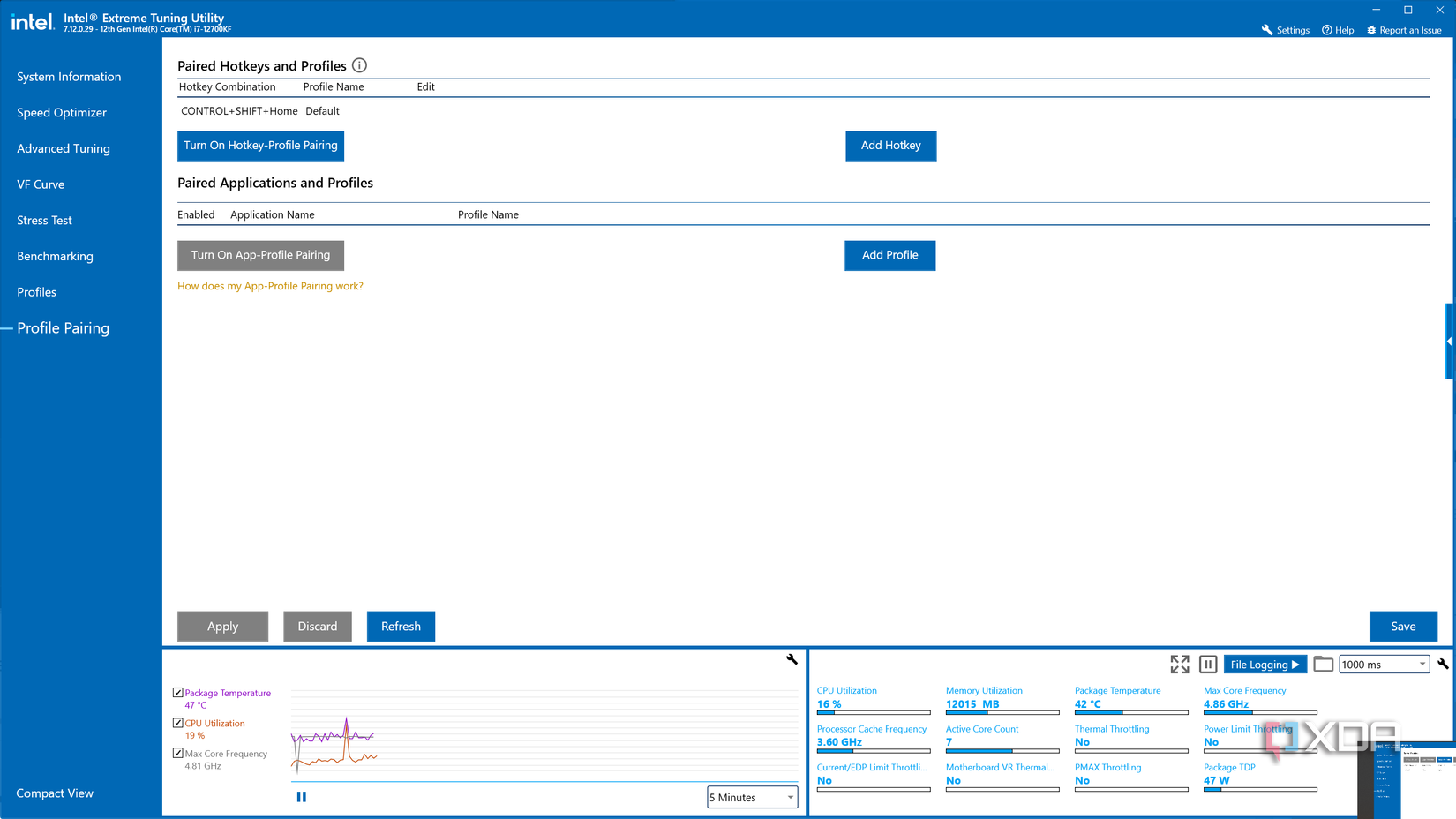Open the monitor panel wrench settings icon
Viewport: 1456px width, 819px height.
coord(1443,664)
